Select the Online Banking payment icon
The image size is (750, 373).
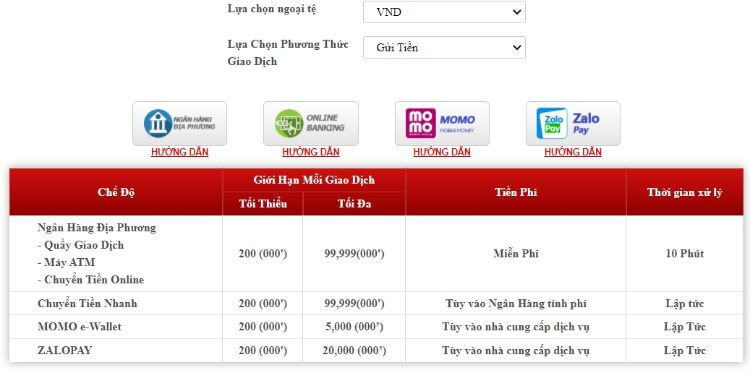pyautogui.click(x=310, y=123)
